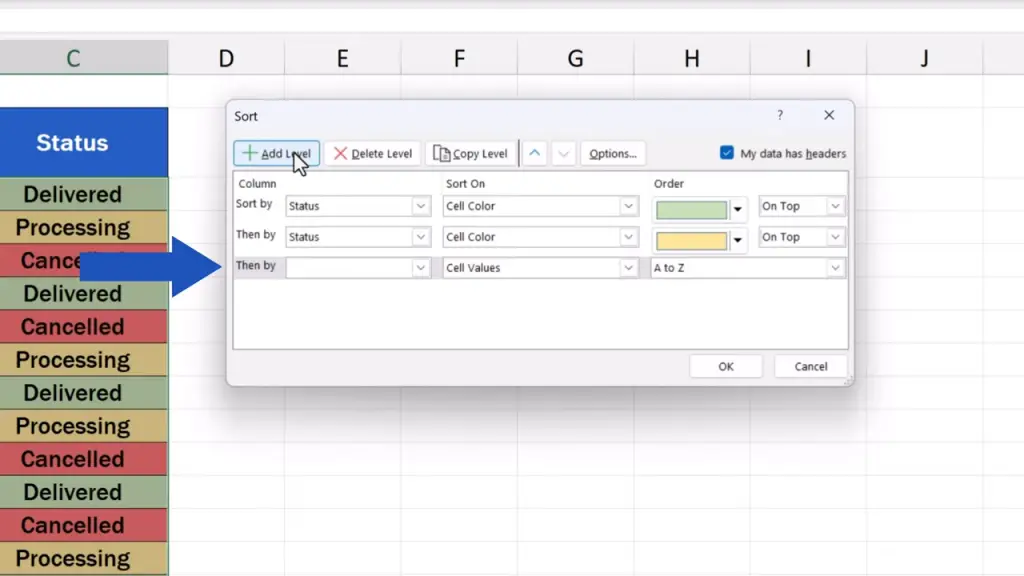This screenshot has height=576, width=1024.
Task: Click the Copy Level icon
Action: [442, 154]
